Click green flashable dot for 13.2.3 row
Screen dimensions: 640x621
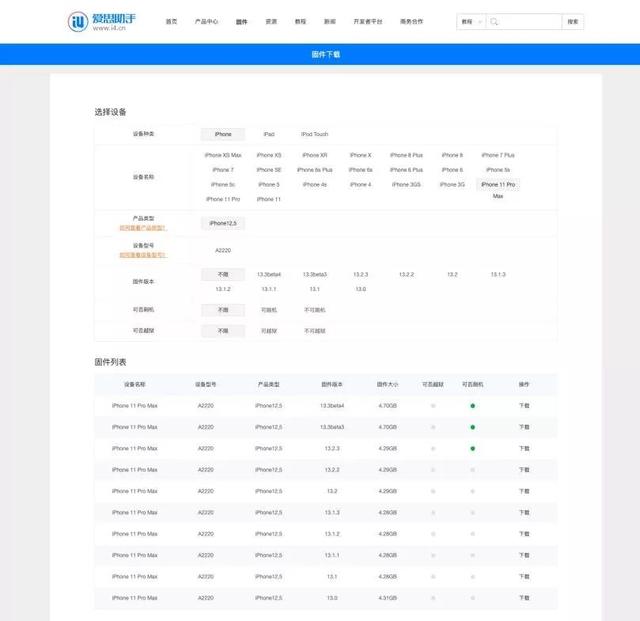pyautogui.click(x=473, y=448)
